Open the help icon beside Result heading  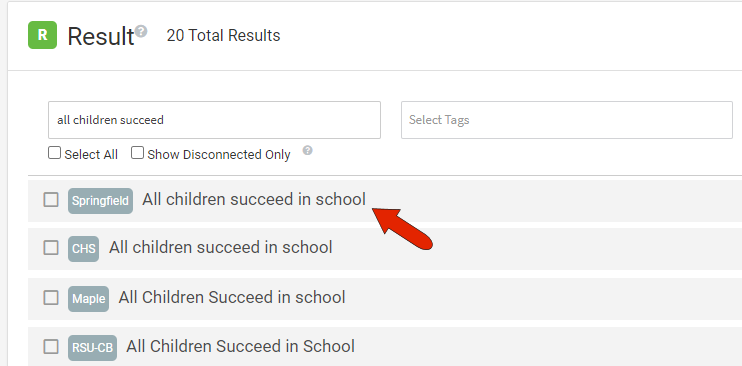pyautogui.click(x=141, y=31)
